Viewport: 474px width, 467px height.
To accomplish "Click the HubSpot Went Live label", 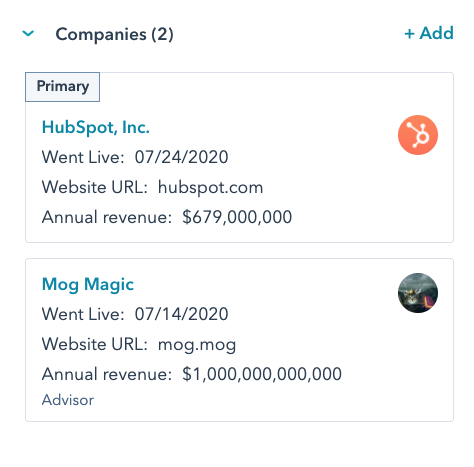I will click(83, 157).
